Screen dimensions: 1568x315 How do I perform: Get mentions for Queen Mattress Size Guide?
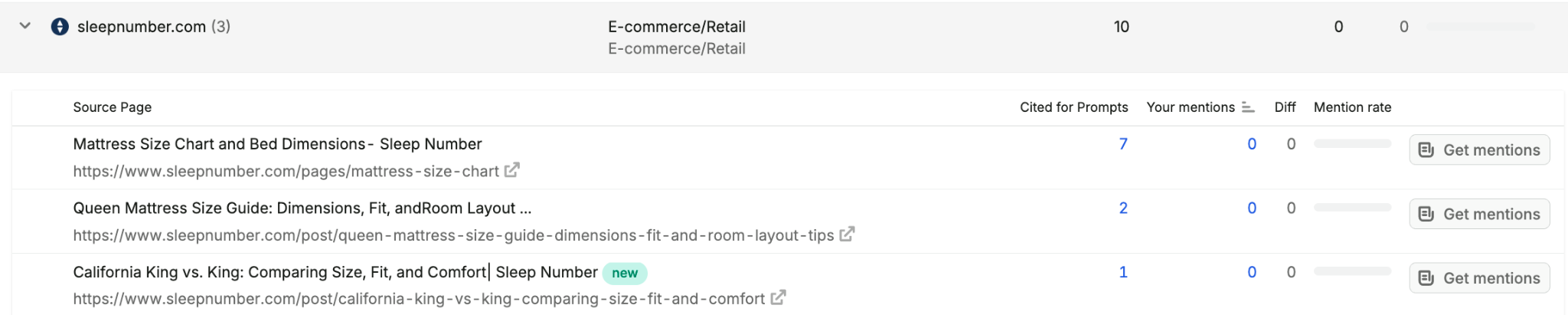[x=1479, y=214]
